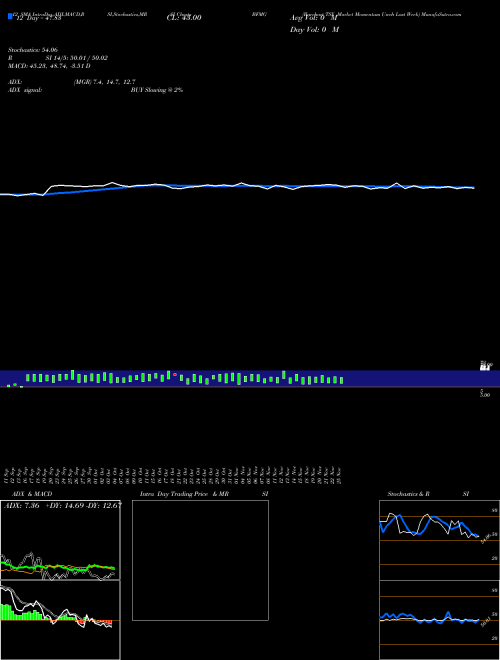Open the MACD histogram chart with green and red bars
Viewport: 500px width, 660px height.
coord(60,620)
